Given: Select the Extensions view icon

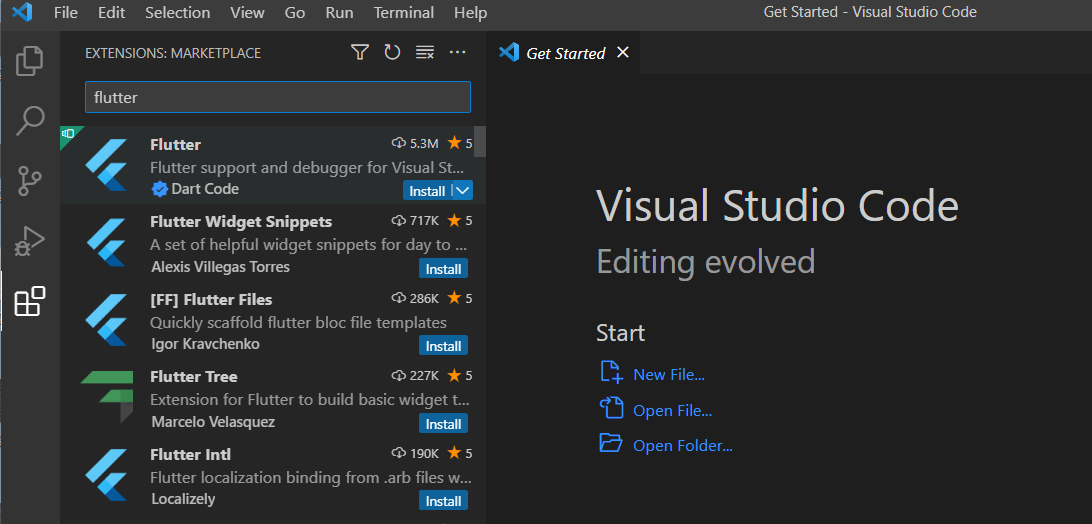Looking at the screenshot, I should (x=30, y=302).
